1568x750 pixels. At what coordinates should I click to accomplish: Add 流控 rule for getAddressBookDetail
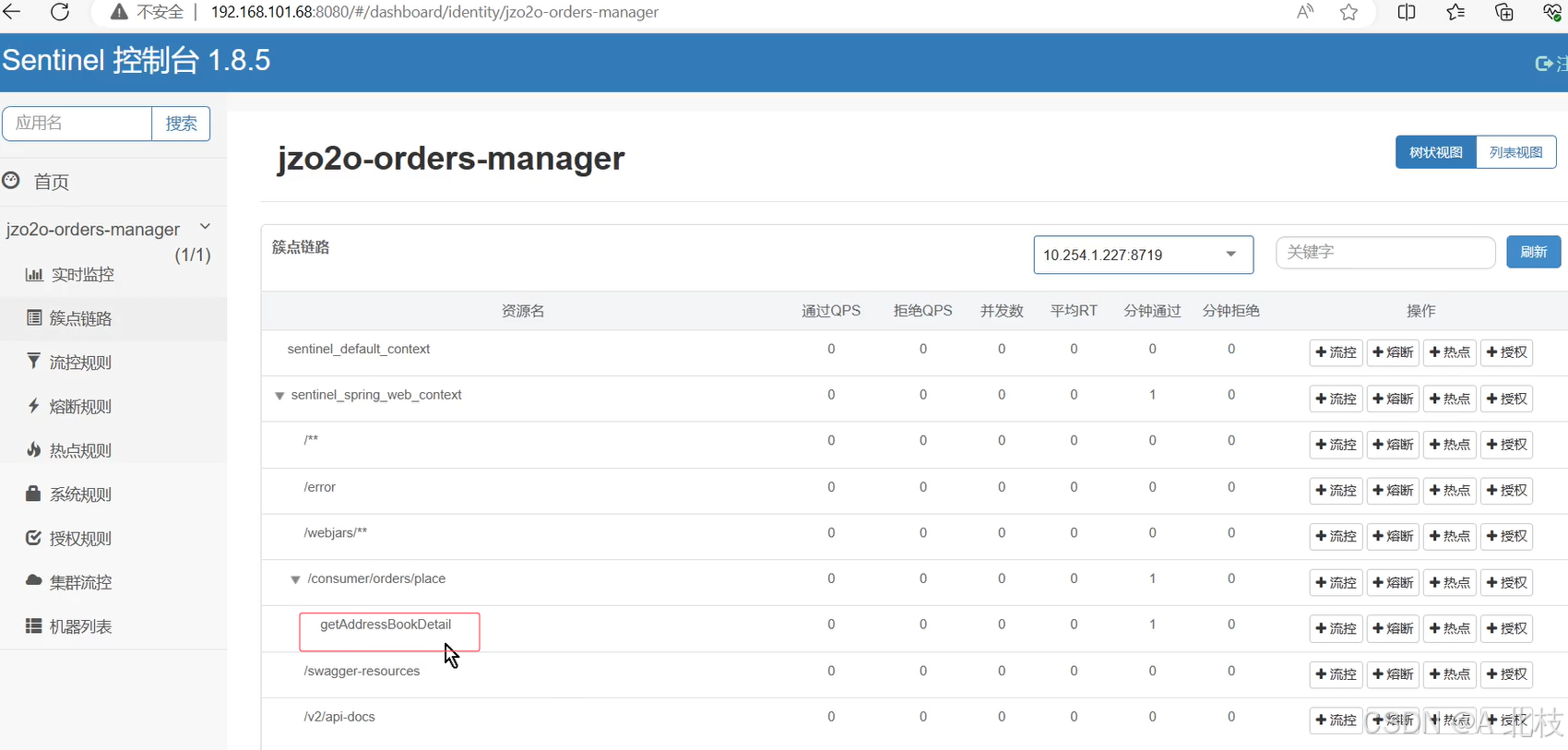pyautogui.click(x=1336, y=628)
